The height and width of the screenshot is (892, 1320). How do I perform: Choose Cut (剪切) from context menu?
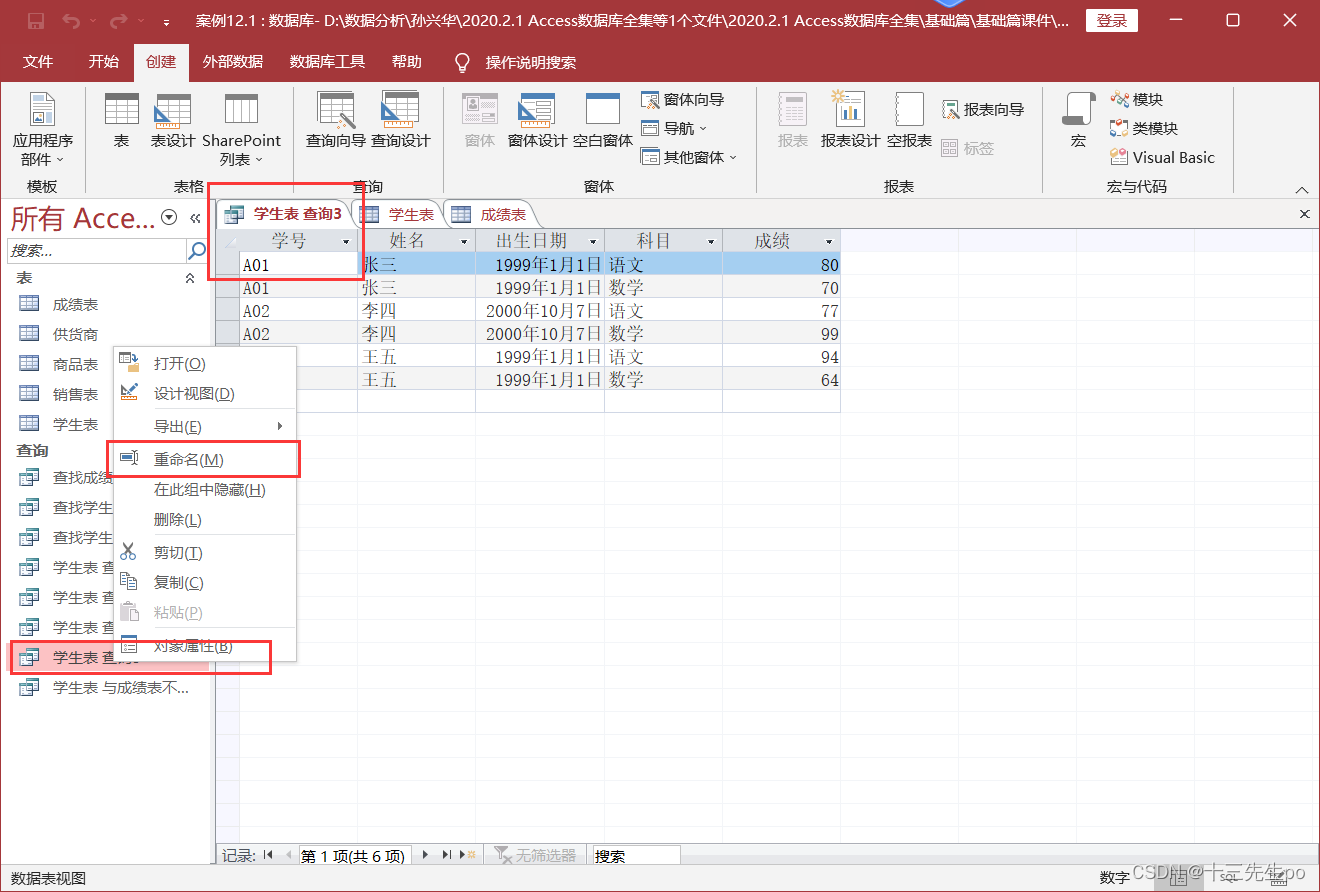point(205,553)
